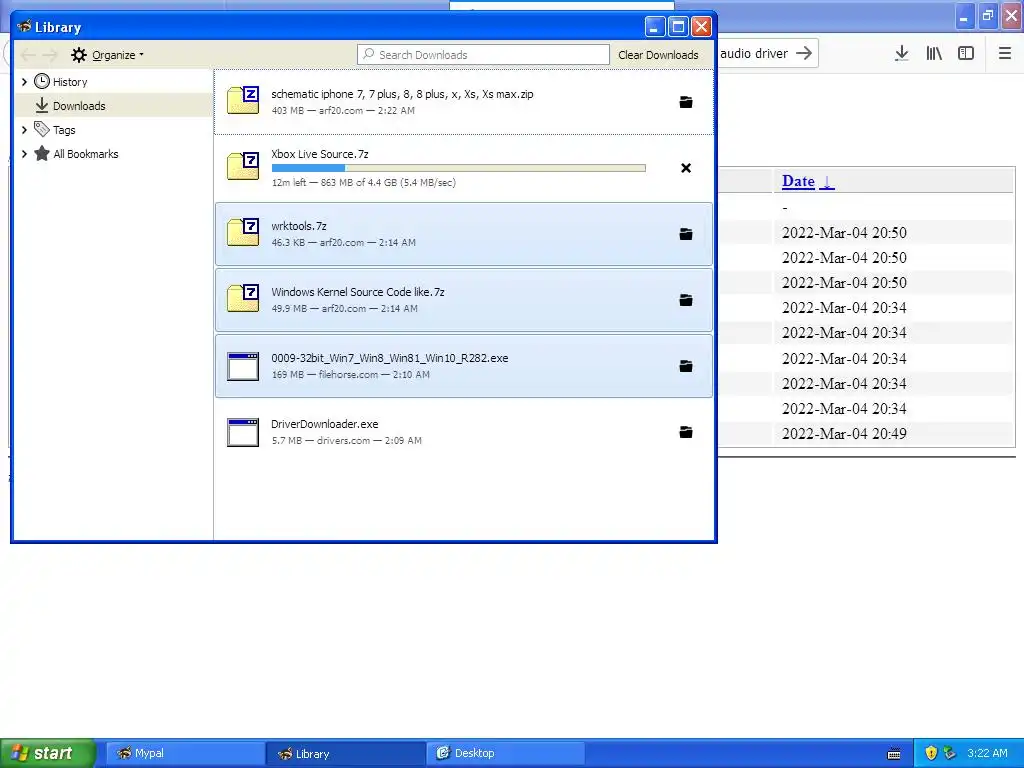Cancel the Xbox Live Source.7z download
The height and width of the screenshot is (768, 1024).
pos(686,168)
